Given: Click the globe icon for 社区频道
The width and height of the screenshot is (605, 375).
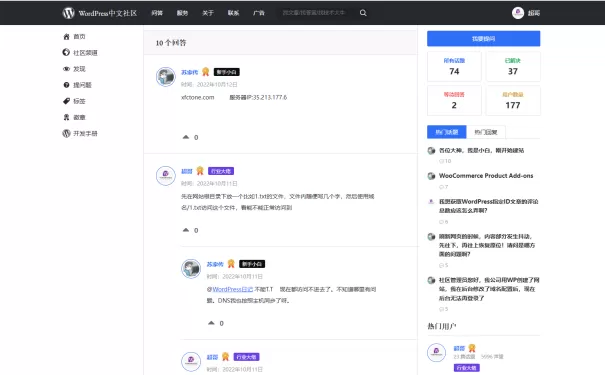Looking at the screenshot, I should tap(66, 52).
